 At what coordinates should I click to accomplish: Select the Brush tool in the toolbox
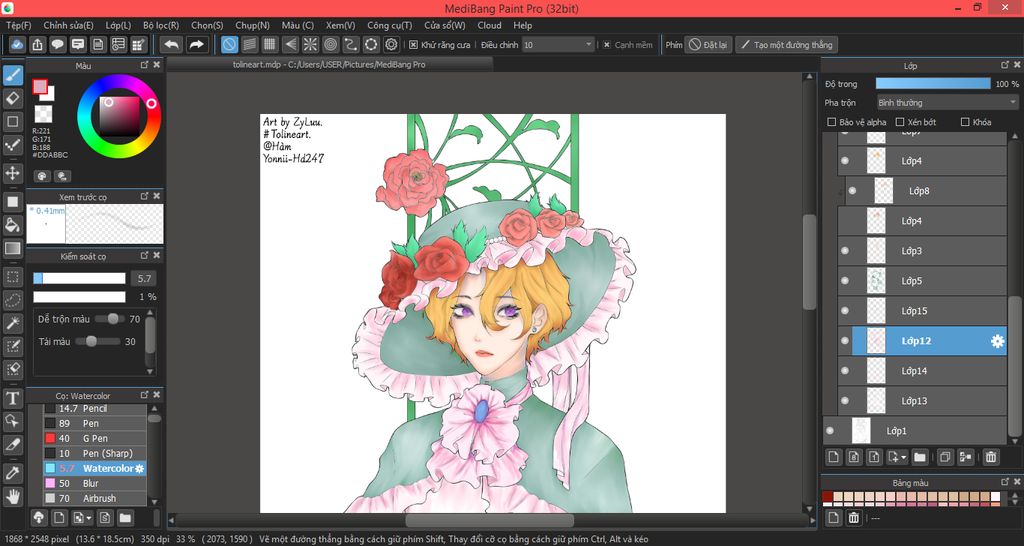click(12, 75)
